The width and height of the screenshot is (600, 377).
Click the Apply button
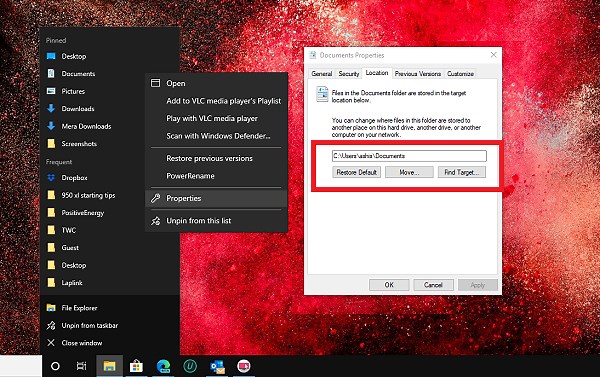tap(478, 285)
